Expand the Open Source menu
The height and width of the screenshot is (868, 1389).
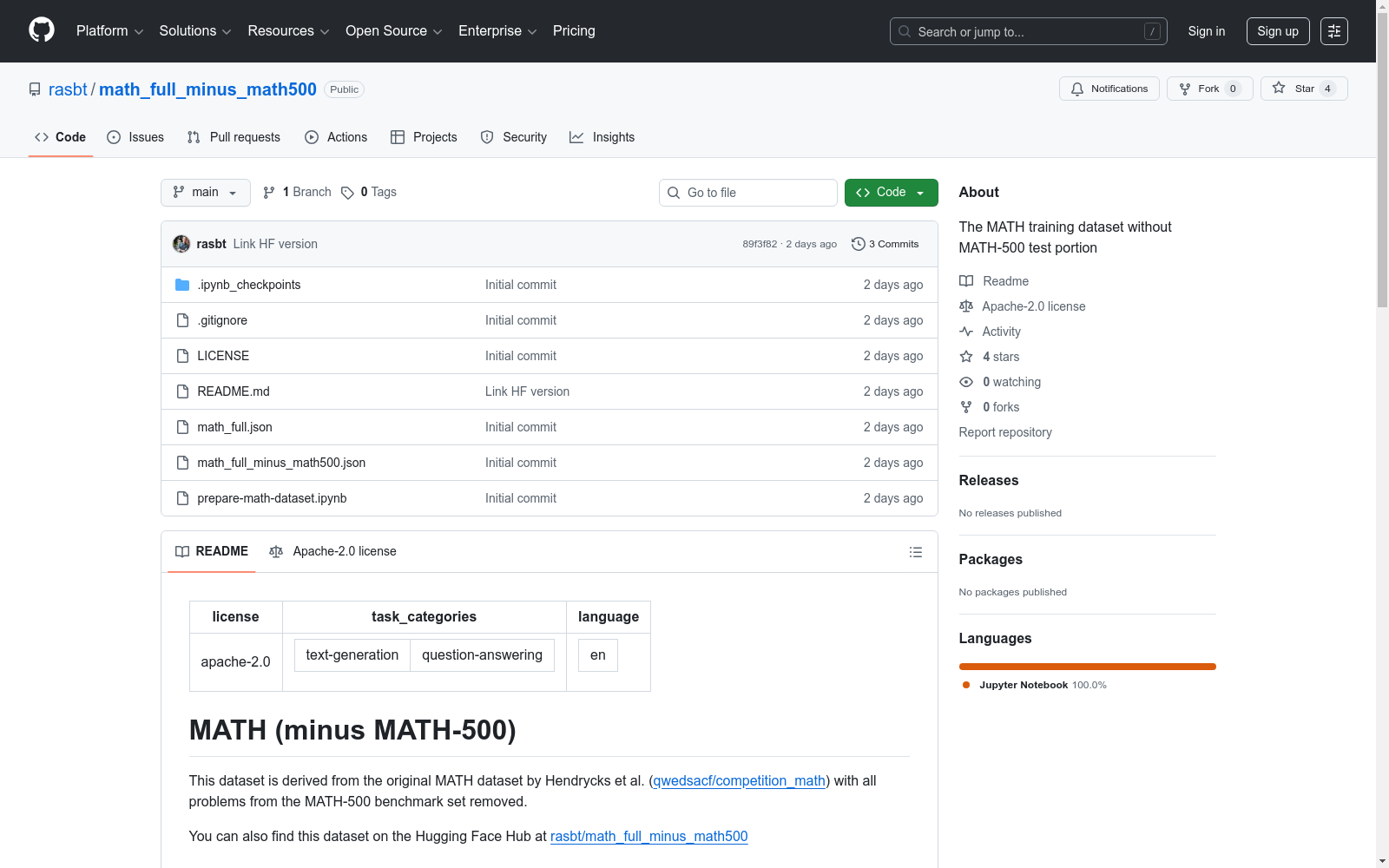click(x=394, y=31)
